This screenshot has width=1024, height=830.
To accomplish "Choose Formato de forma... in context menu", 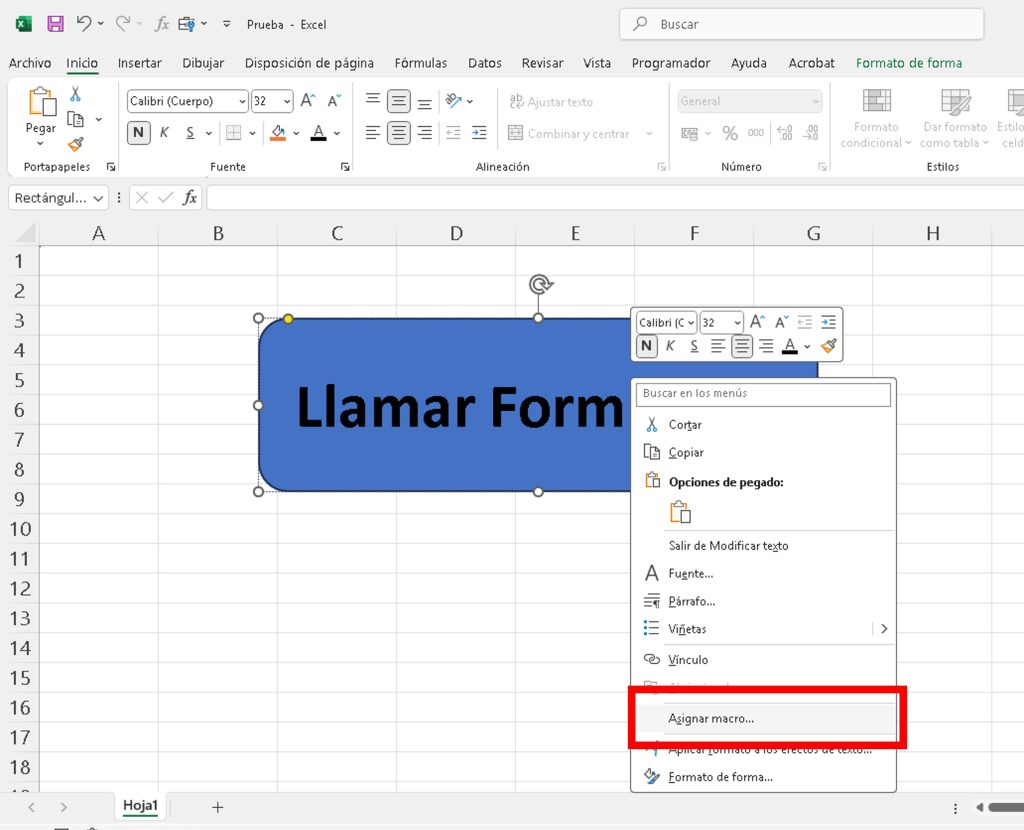I will point(720,777).
